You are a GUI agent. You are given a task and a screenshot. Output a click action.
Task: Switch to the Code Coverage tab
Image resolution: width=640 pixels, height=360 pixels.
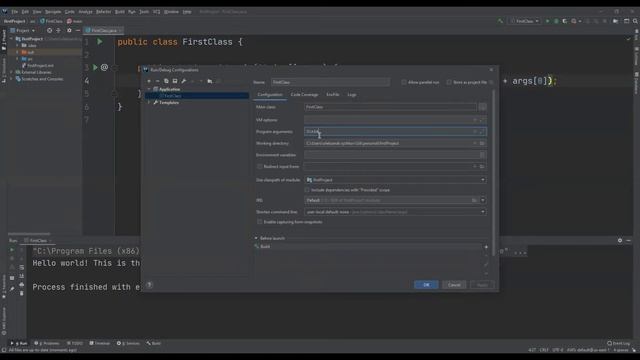(x=304, y=95)
